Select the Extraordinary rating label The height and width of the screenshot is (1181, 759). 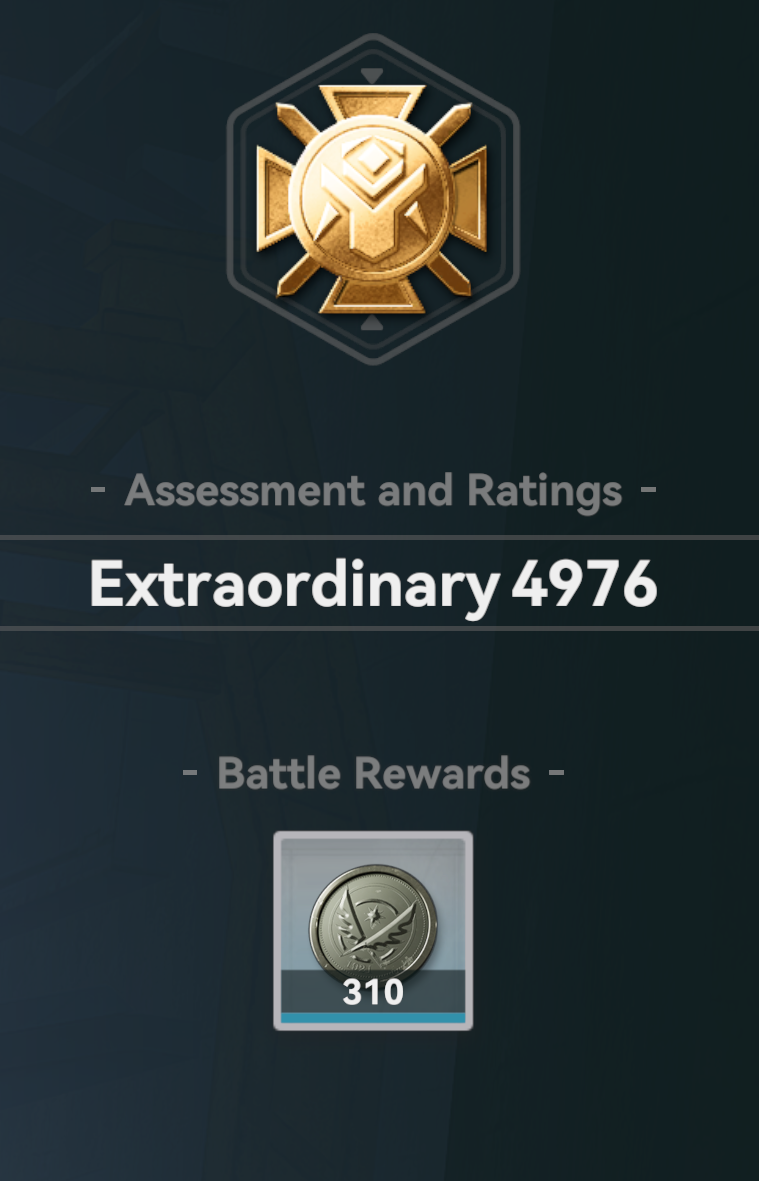tap(294, 584)
